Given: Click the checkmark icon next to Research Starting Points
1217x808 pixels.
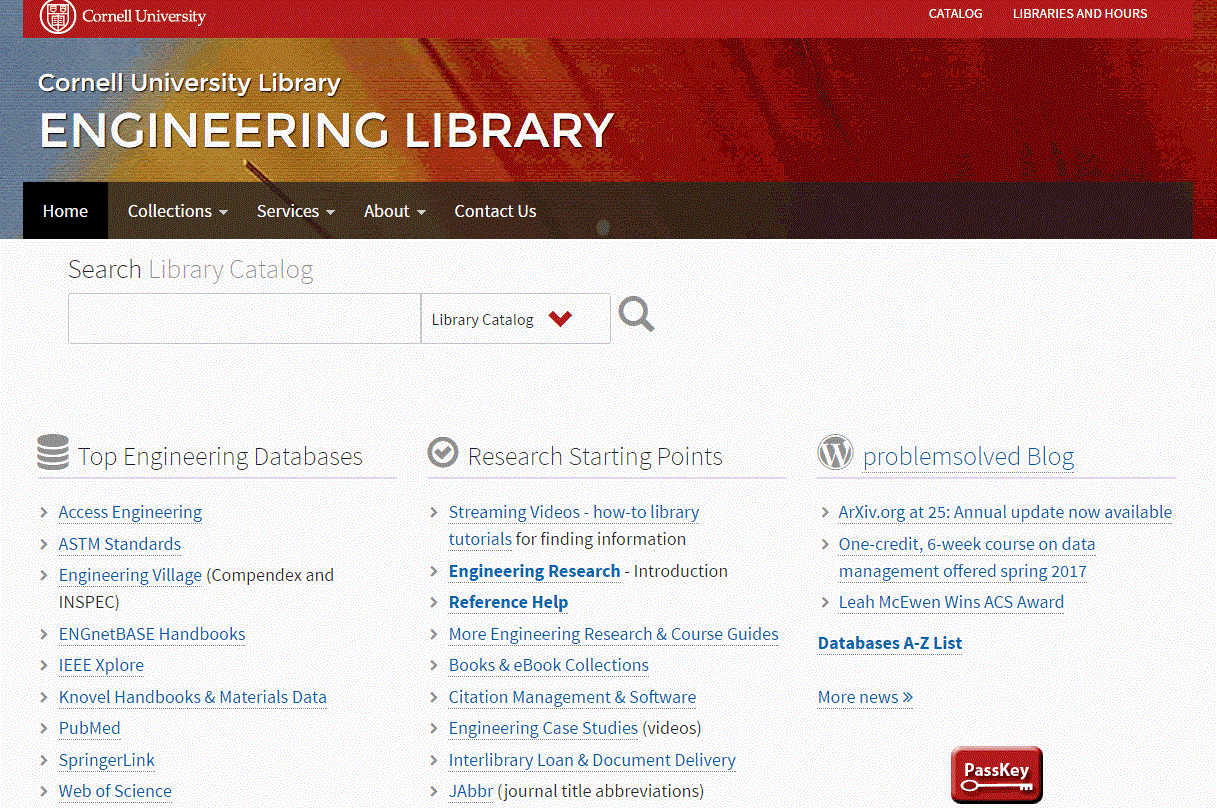Looking at the screenshot, I should pos(442,452).
